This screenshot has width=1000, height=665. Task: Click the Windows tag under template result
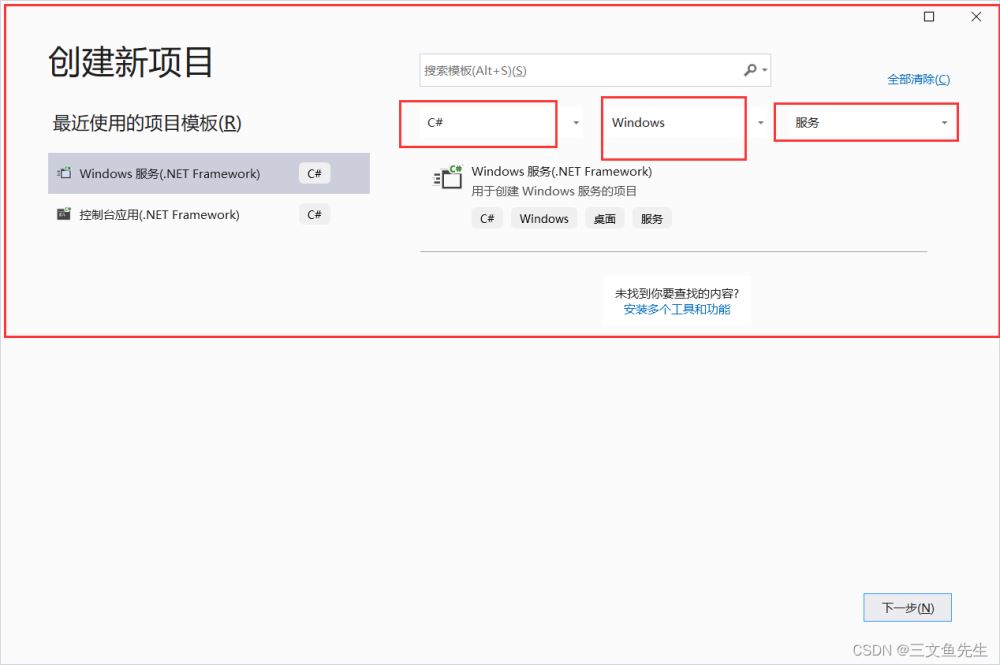544,219
